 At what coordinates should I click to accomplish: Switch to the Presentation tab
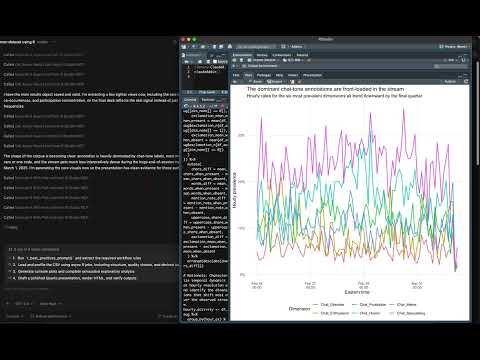pyautogui.click(x=312, y=75)
